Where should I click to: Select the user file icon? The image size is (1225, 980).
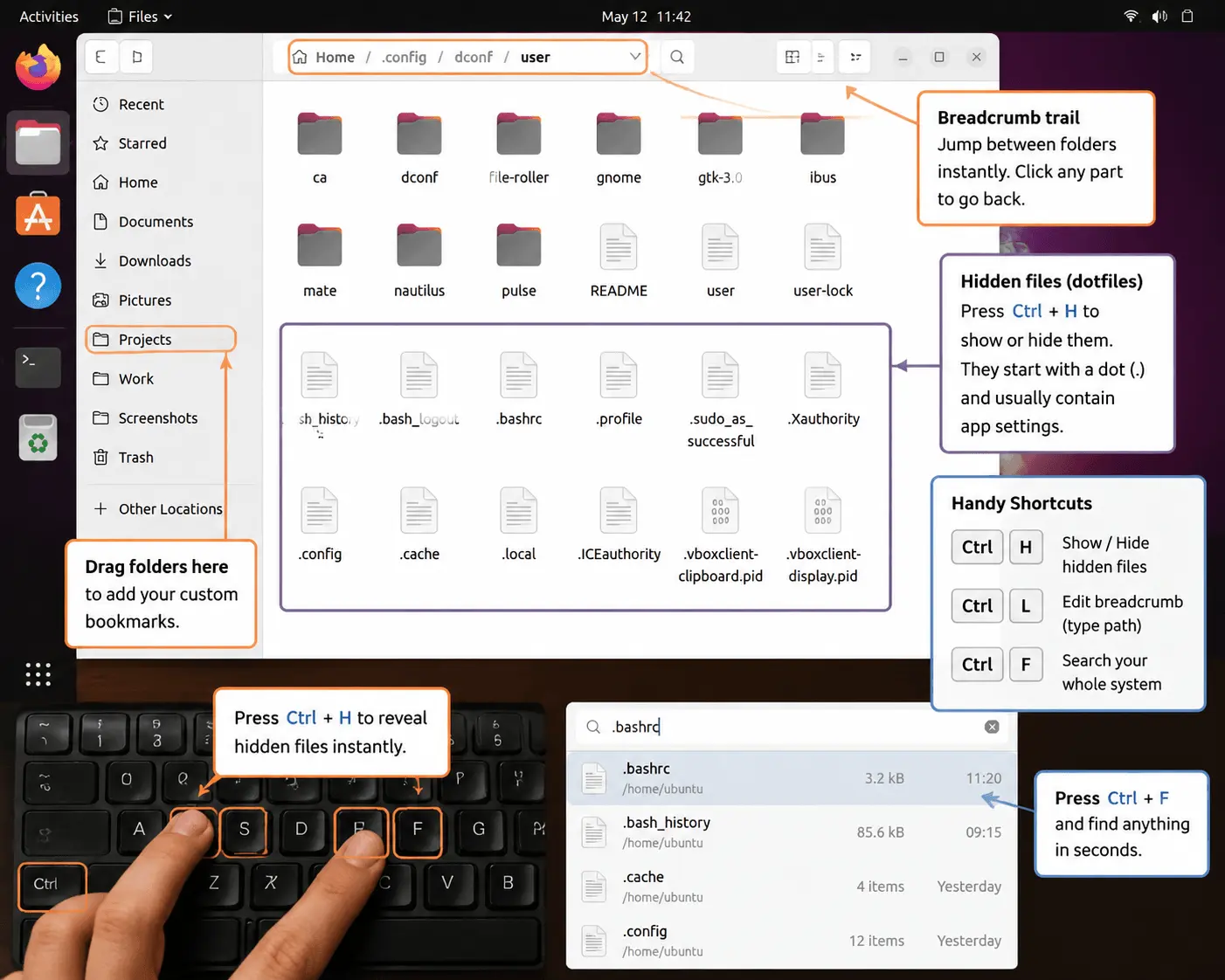coord(720,247)
